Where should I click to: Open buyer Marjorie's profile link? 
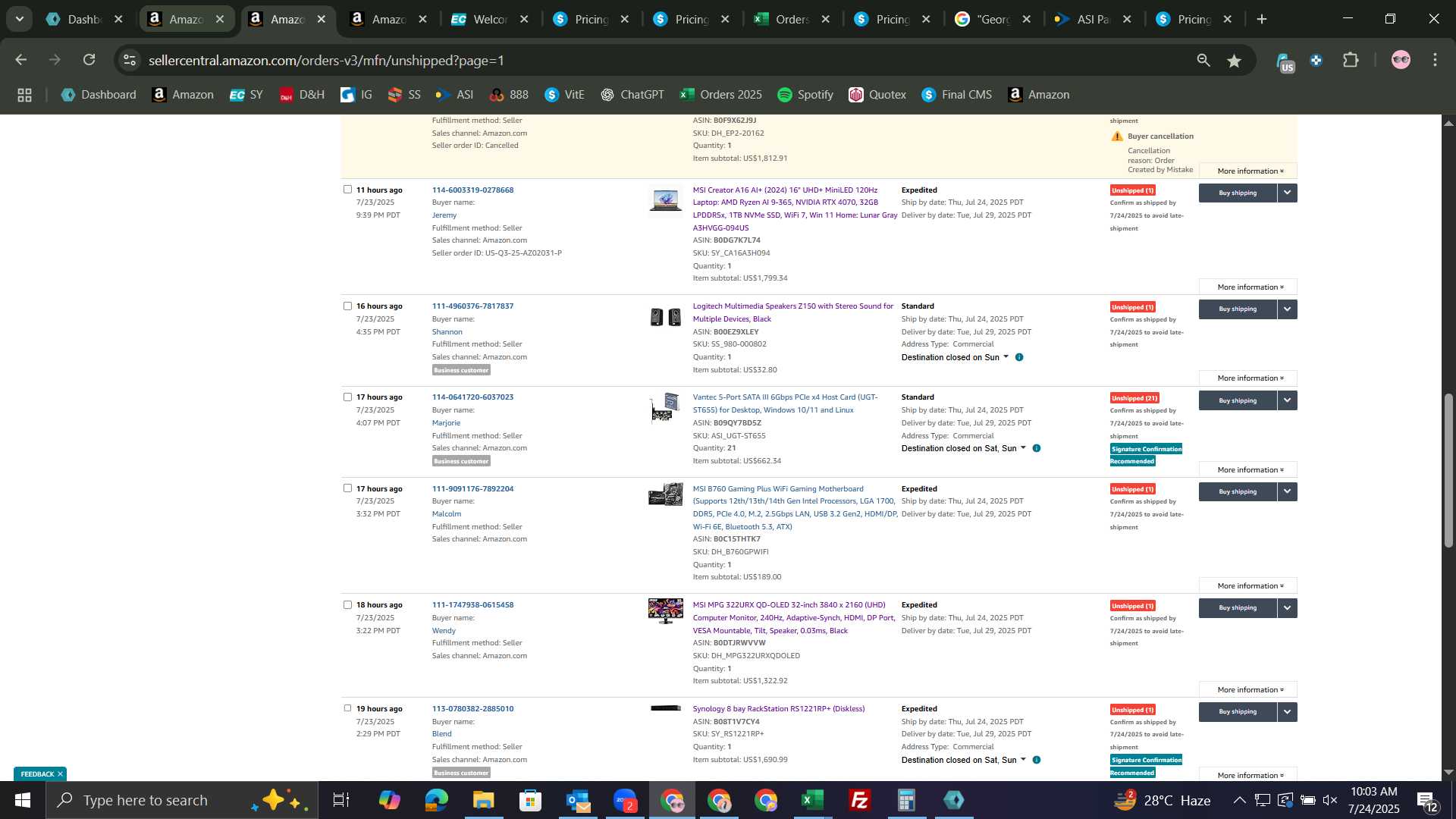pos(446,423)
